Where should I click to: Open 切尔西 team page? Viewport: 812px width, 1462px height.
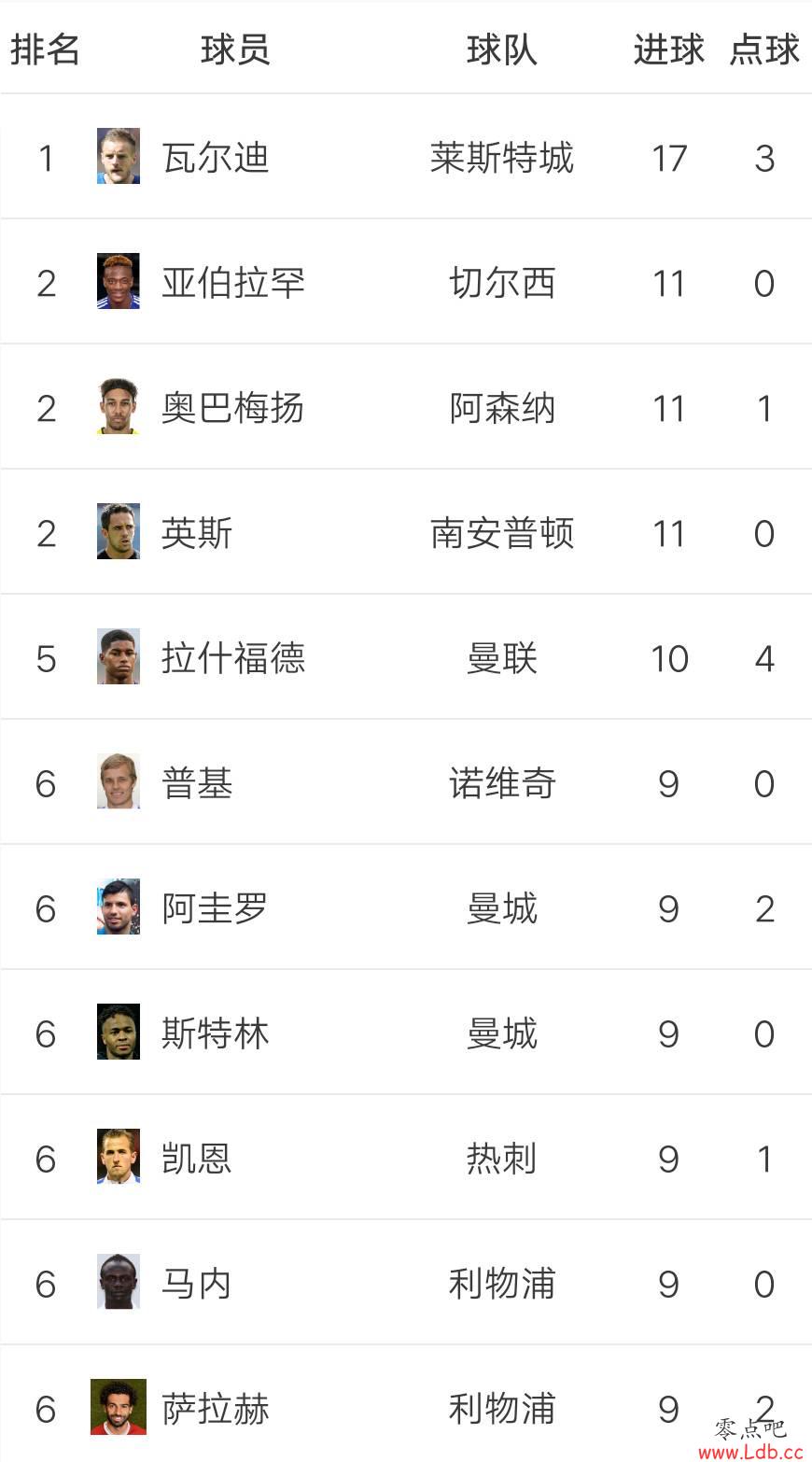click(x=502, y=283)
